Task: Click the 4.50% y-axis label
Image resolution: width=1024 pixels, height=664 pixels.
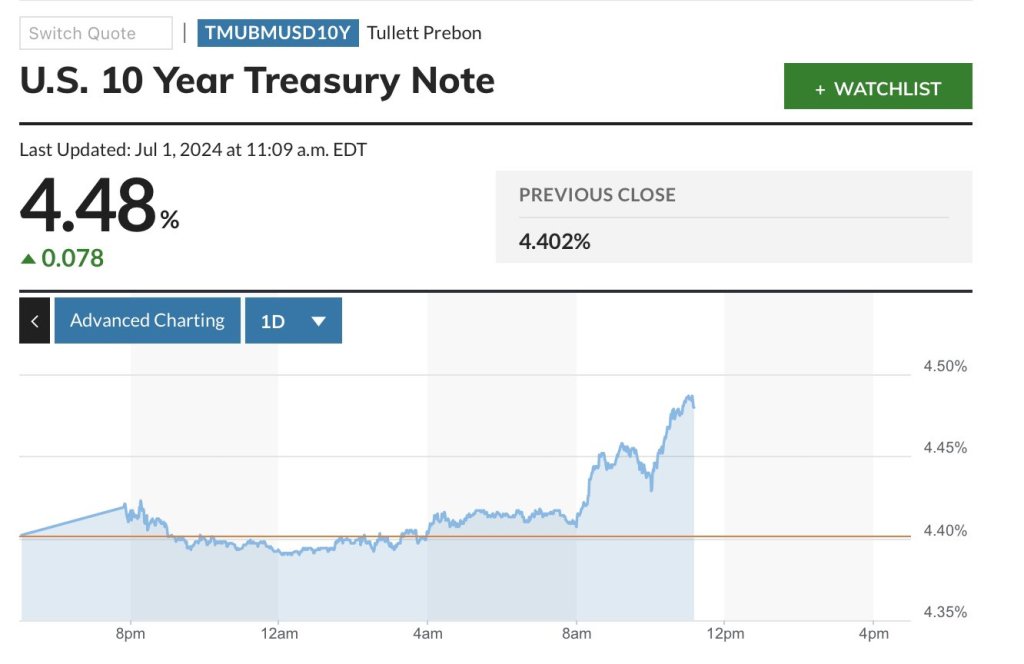Action: pyautogui.click(x=945, y=366)
